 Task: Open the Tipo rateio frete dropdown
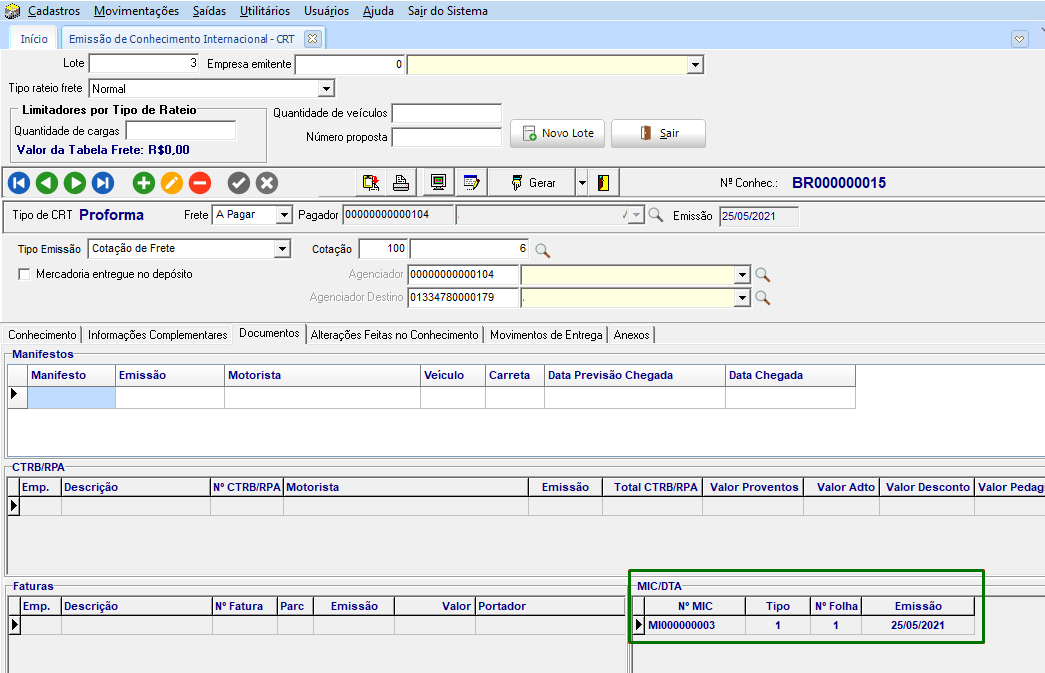[325, 89]
